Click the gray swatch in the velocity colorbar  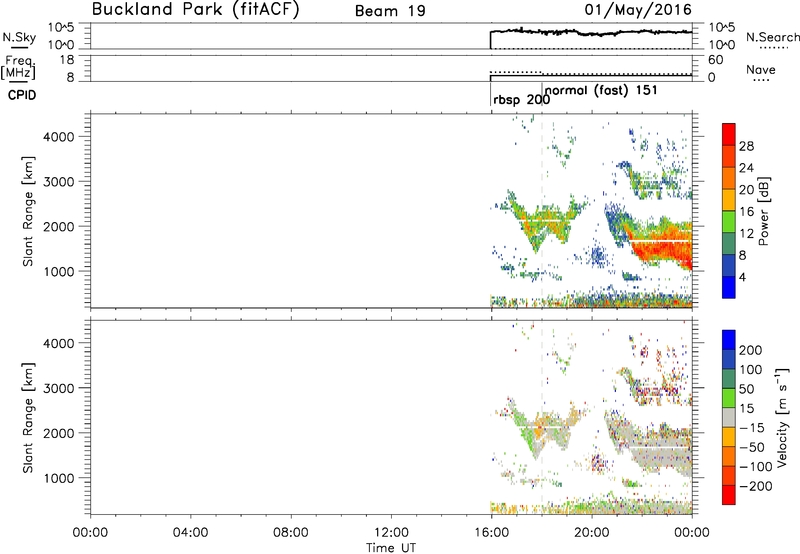coord(729,417)
